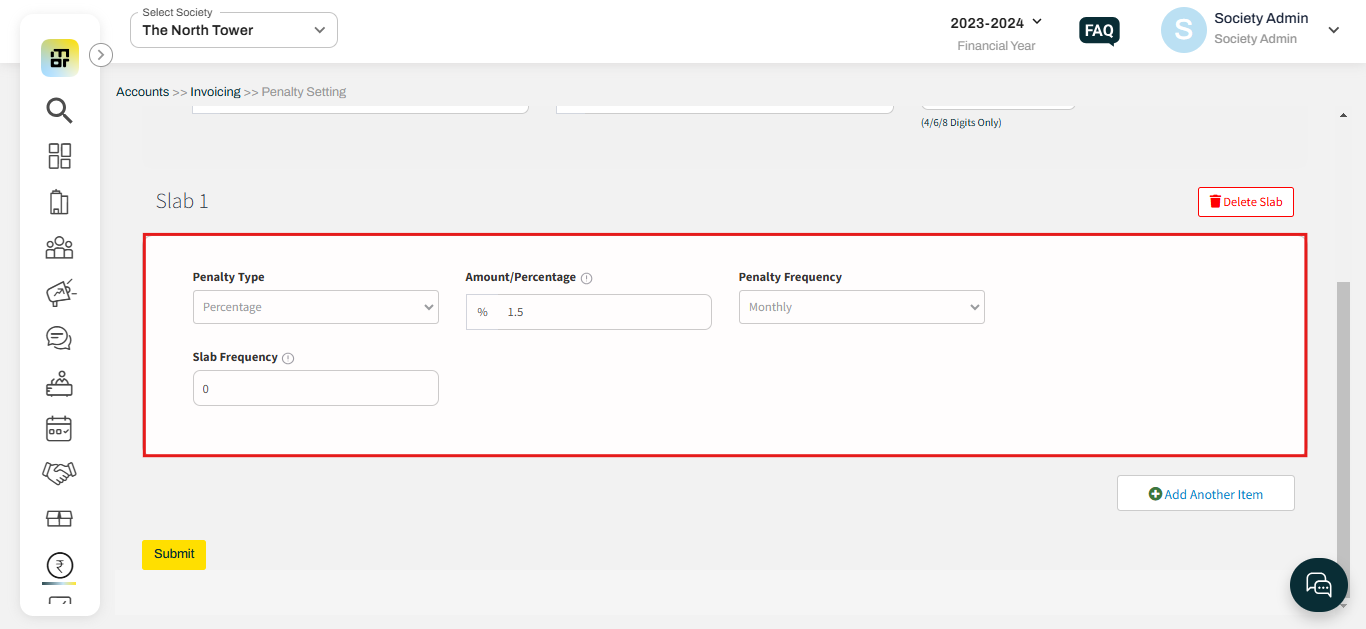
Task: Expand the sidebar with the arrow chevron
Action: tap(100, 55)
